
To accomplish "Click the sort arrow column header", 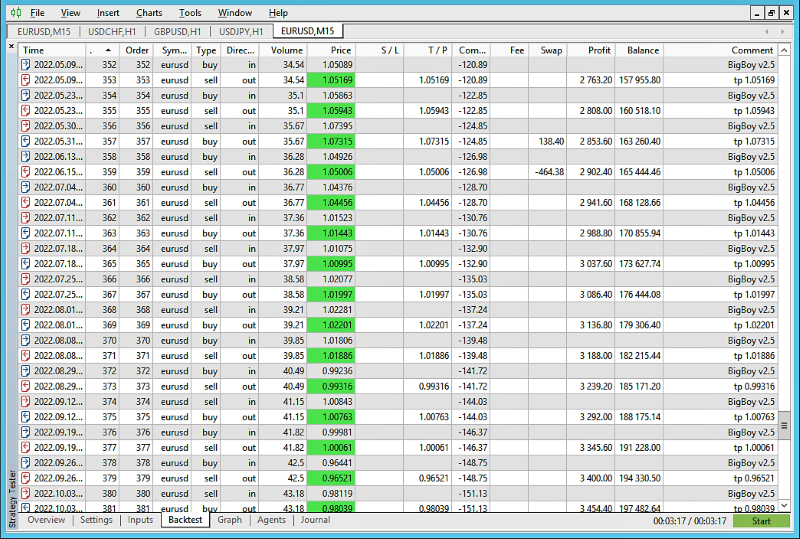I will (103, 50).
